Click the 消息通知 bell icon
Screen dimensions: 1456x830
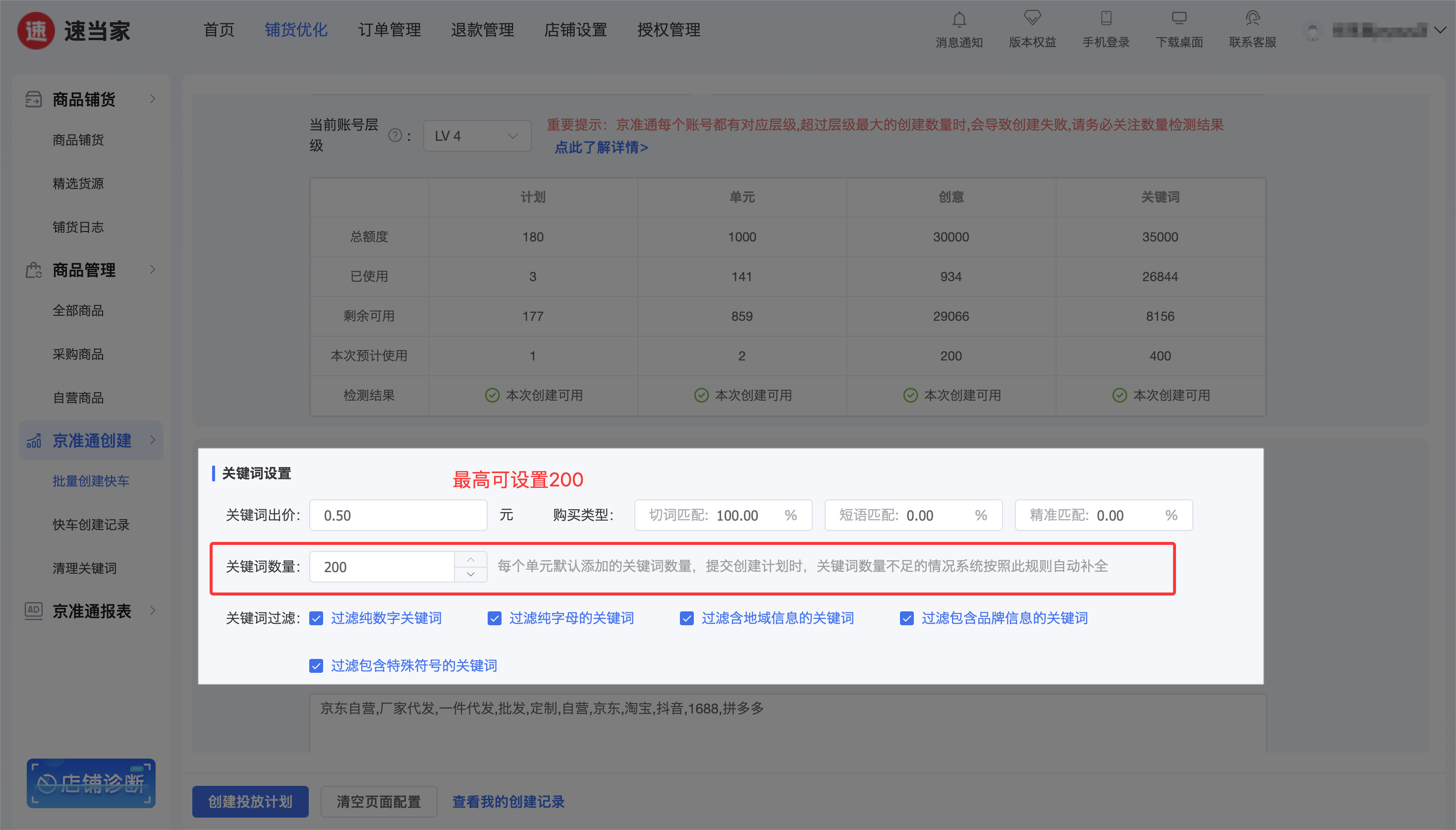click(x=959, y=19)
